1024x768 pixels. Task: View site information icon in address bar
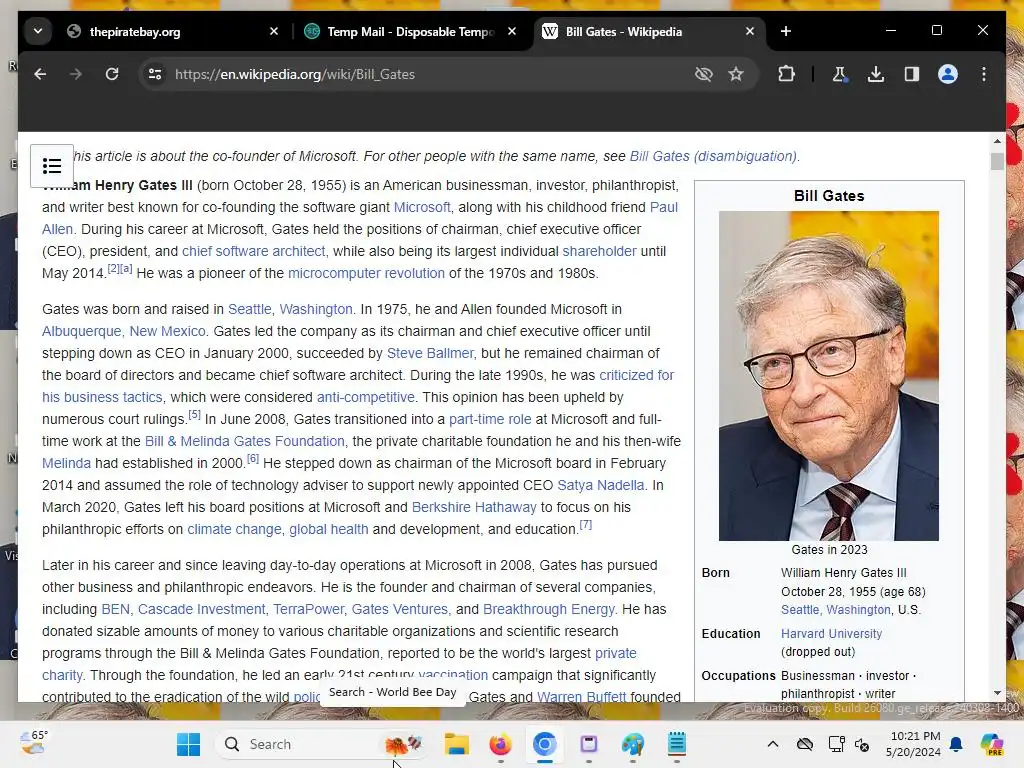(x=155, y=74)
